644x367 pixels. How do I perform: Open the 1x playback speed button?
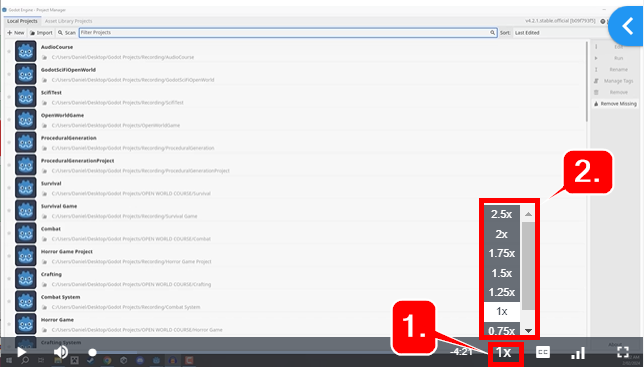(504, 352)
